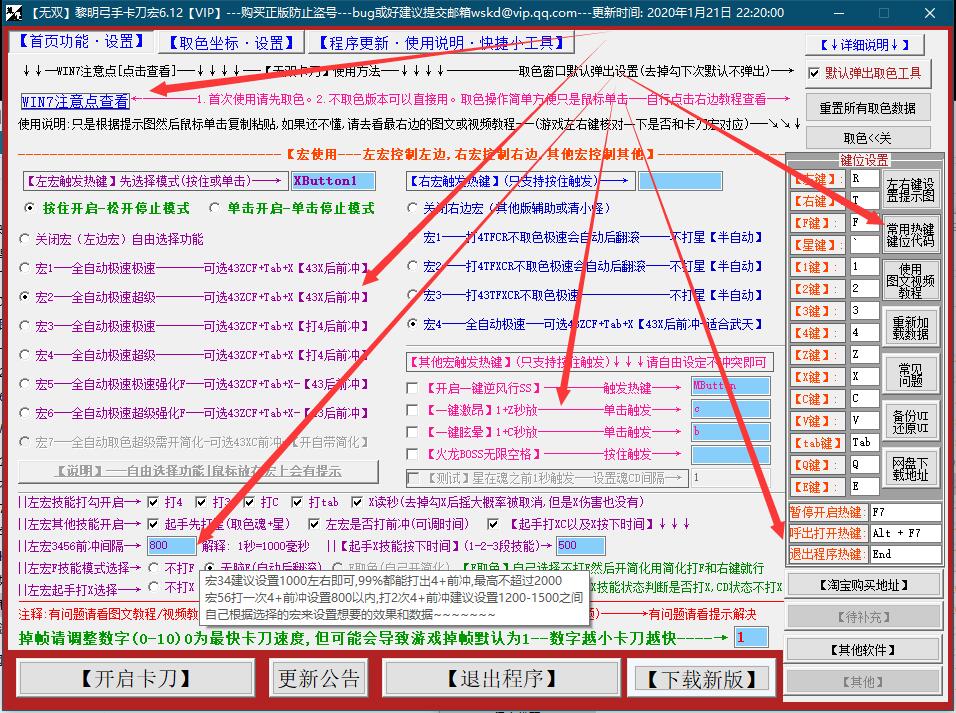Viewport: 956px width, 713px height.
Task: Enable the 开启一键逆风行SS checkbox
Action: (x=413, y=387)
